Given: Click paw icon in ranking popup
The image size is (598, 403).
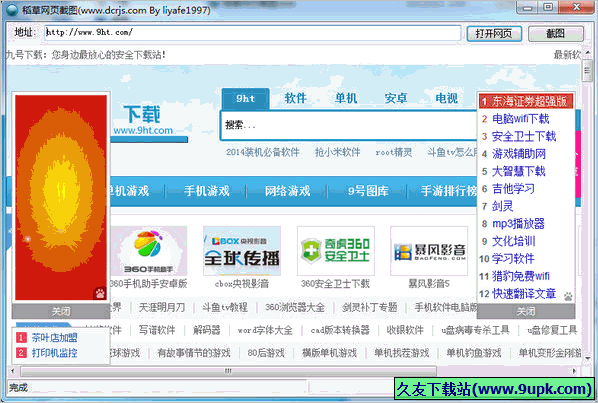Looking at the screenshot, I should click(568, 297).
